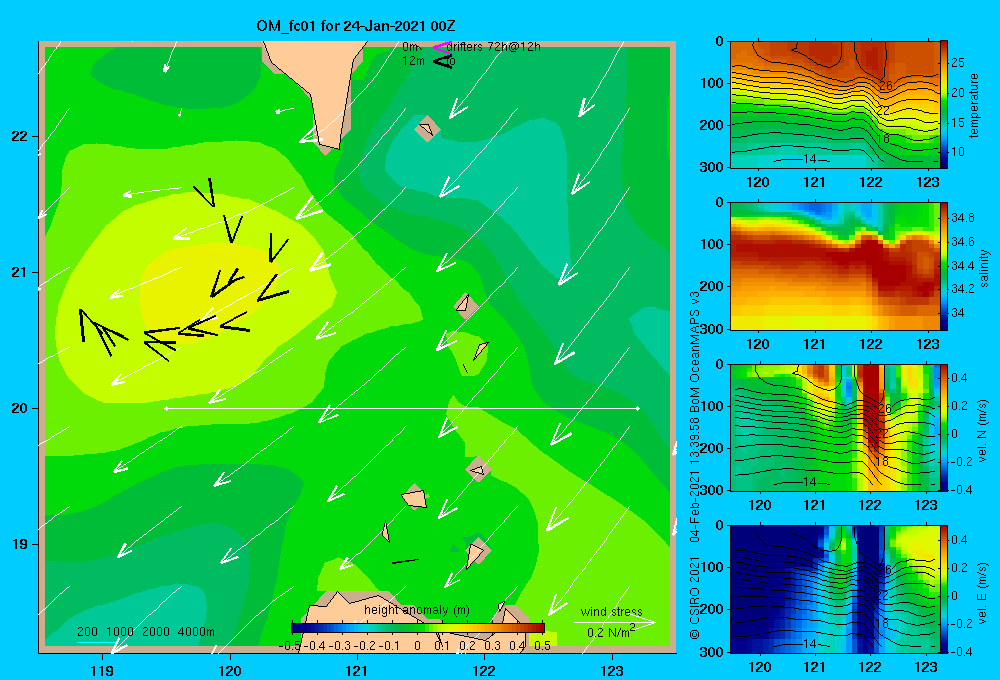Screen dimensions: 1000x680
Task: Click the vertical 'temperature' axis label
Action: coord(974,105)
